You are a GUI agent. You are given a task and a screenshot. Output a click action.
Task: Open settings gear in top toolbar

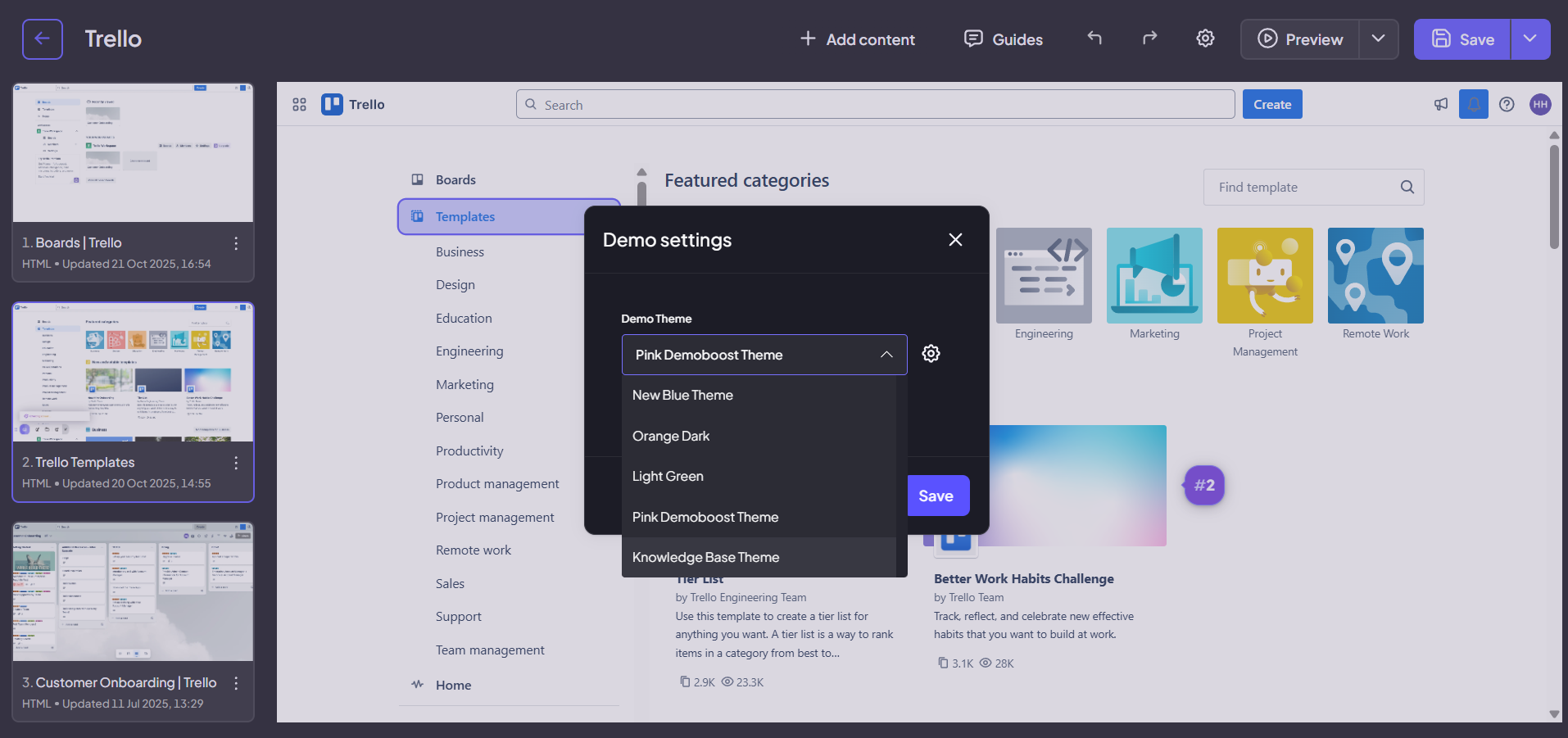(x=1205, y=38)
